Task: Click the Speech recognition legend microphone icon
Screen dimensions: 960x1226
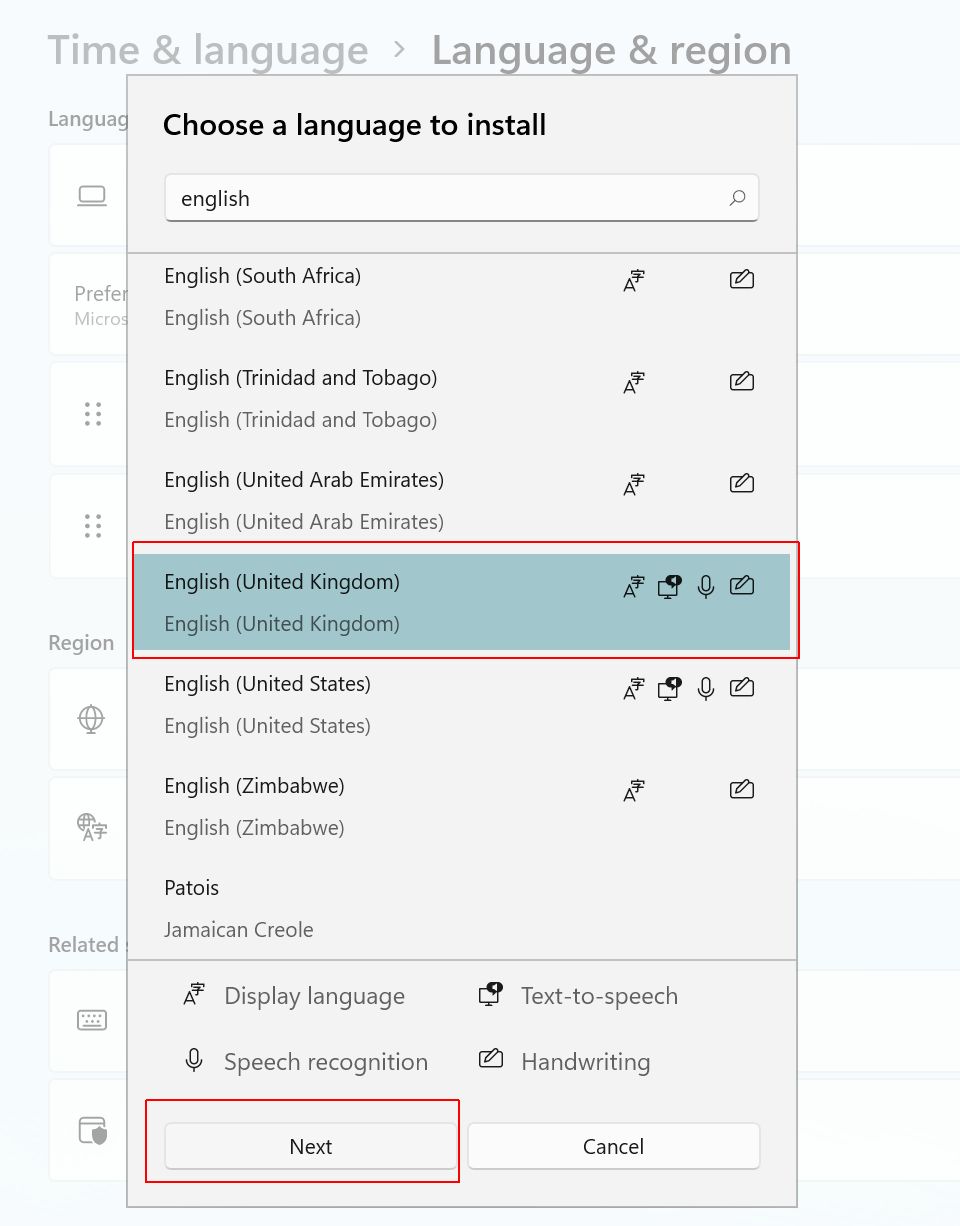Action: pos(192,1060)
